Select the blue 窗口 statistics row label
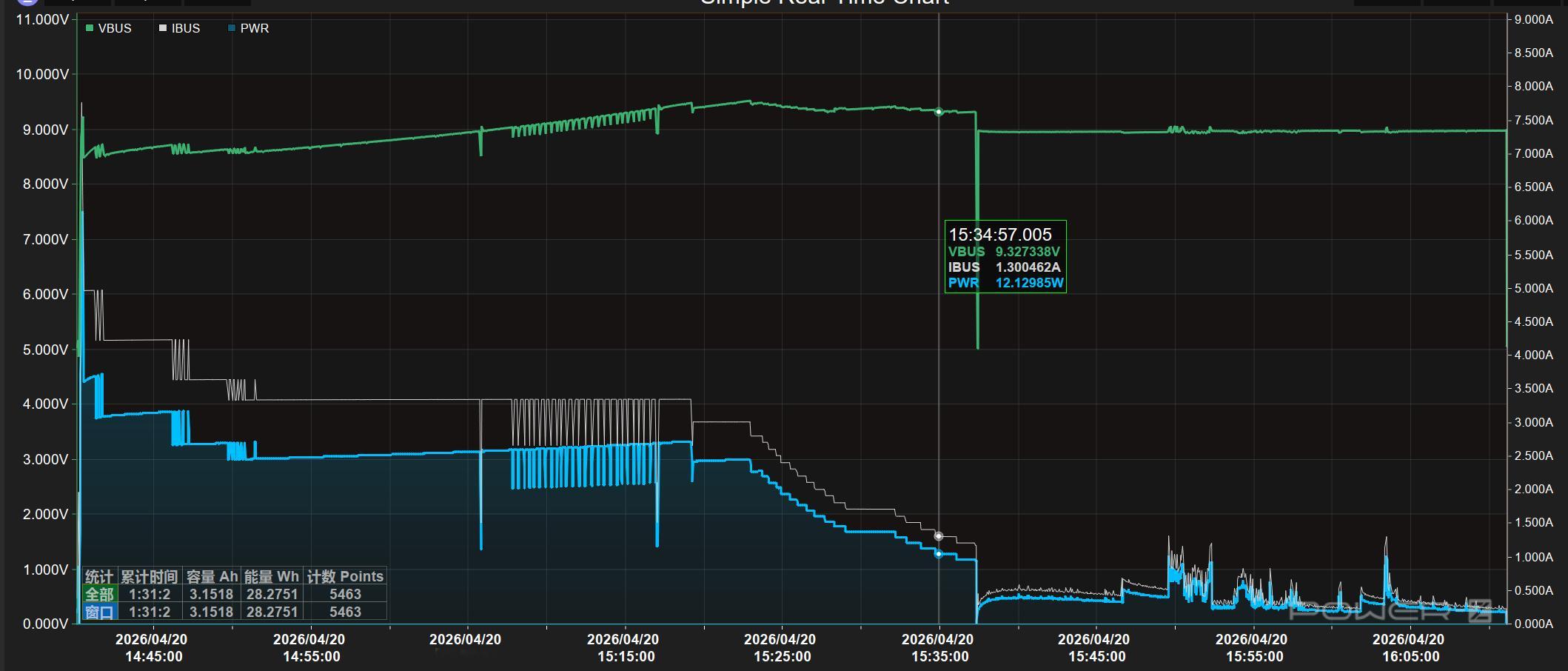Image resolution: width=1568 pixels, height=671 pixels. [99, 612]
